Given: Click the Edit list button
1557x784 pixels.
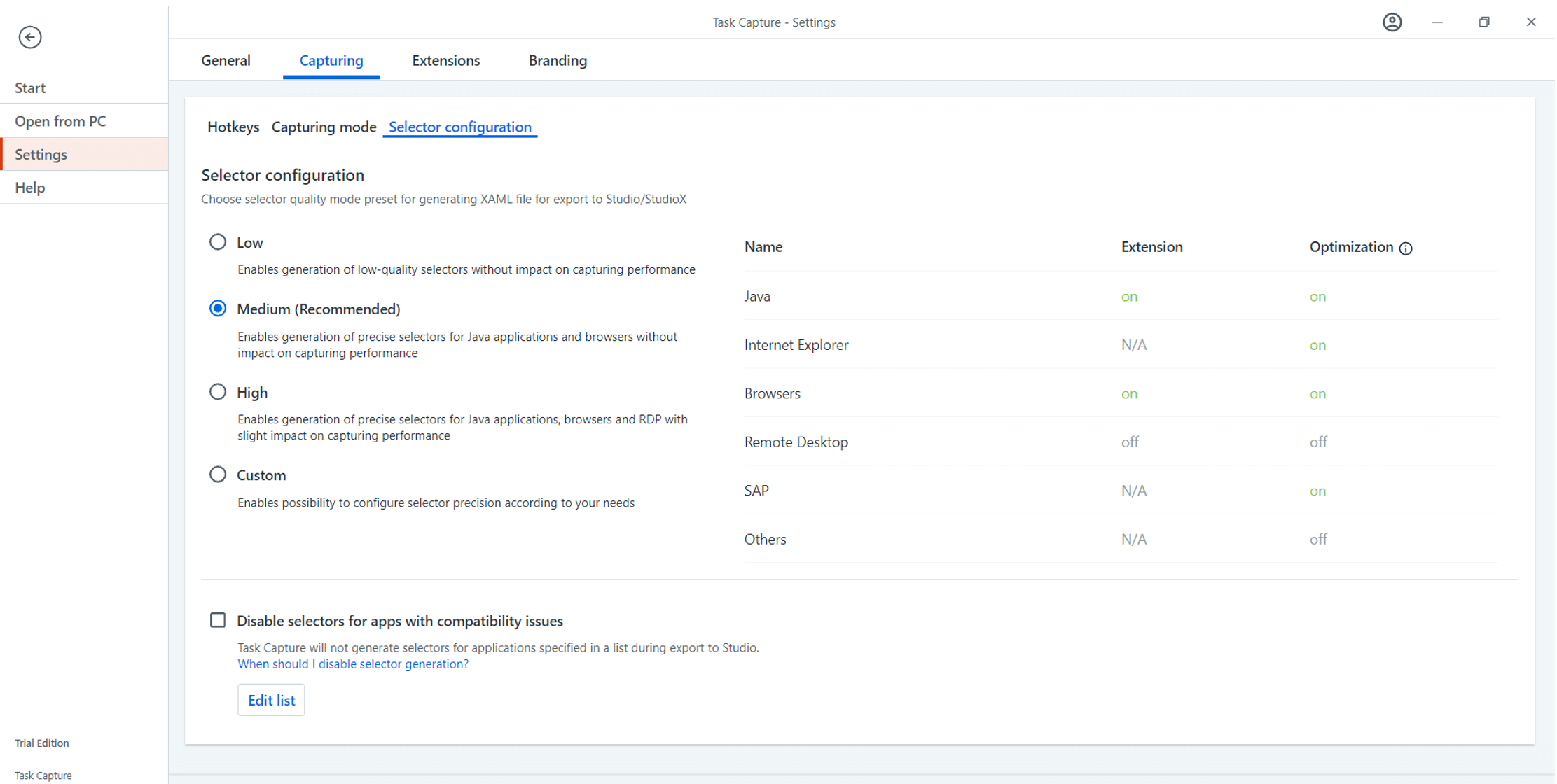Looking at the screenshot, I should point(271,701).
